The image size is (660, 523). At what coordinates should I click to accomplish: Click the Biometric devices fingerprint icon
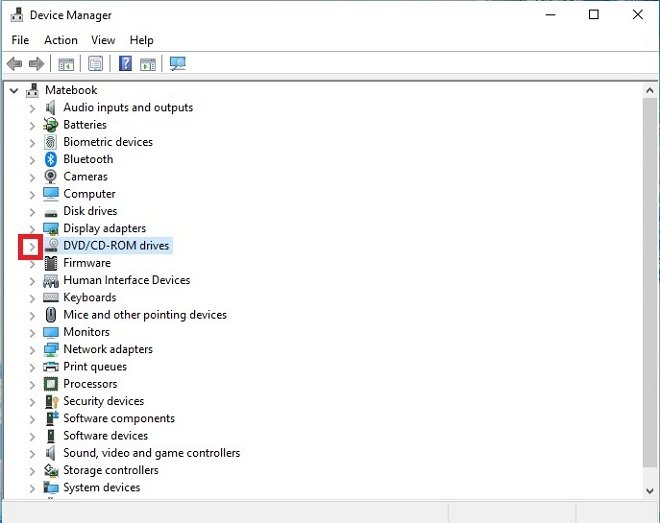click(x=51, y=142)
